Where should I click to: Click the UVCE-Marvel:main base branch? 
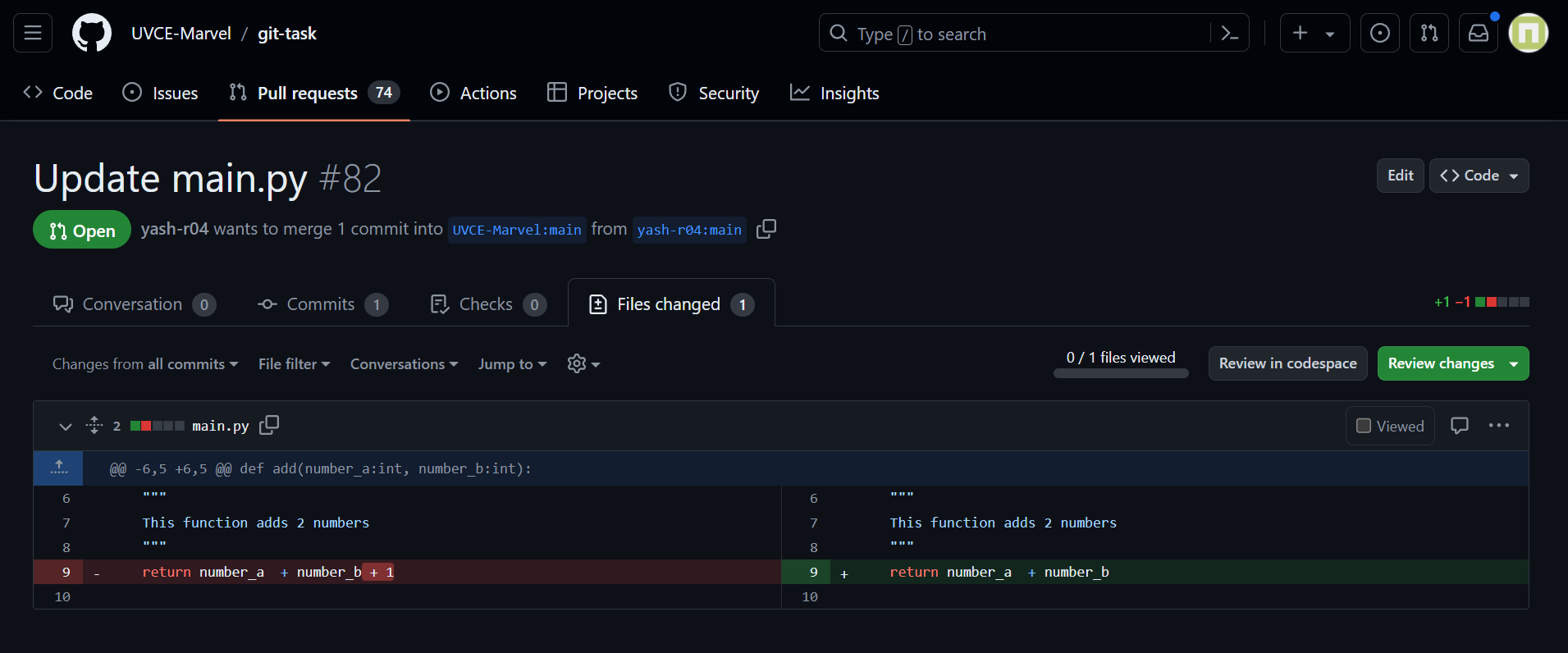tap(517, 230)
